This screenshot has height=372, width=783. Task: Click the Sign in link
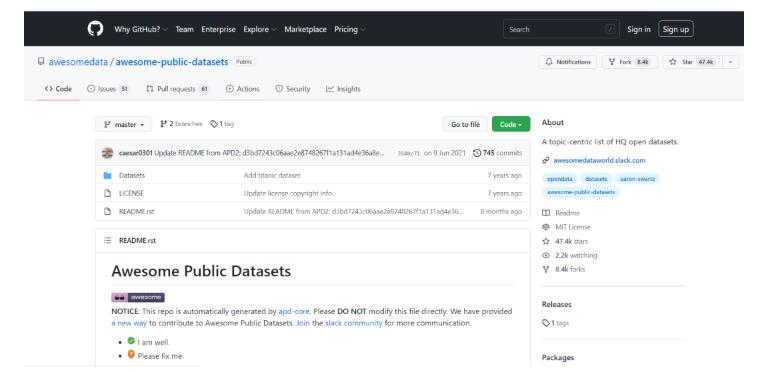[639, 29]
